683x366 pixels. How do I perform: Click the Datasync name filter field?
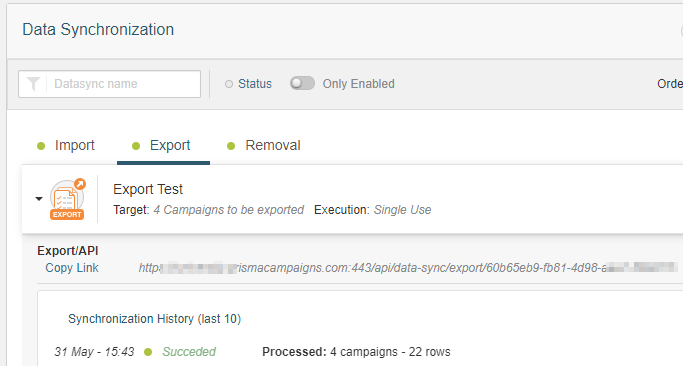coord(109,84)
